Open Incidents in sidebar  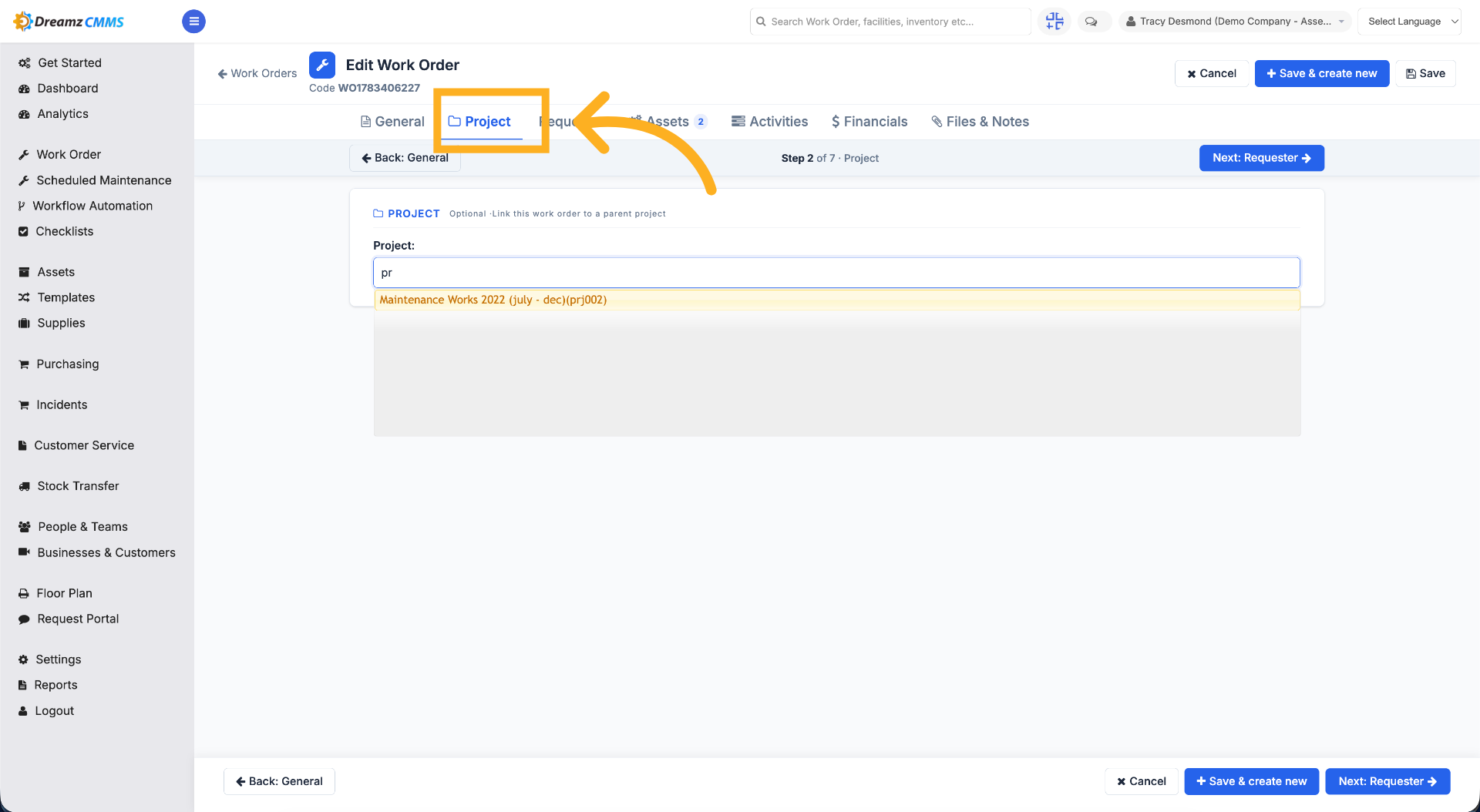click(x=52, y=404)
